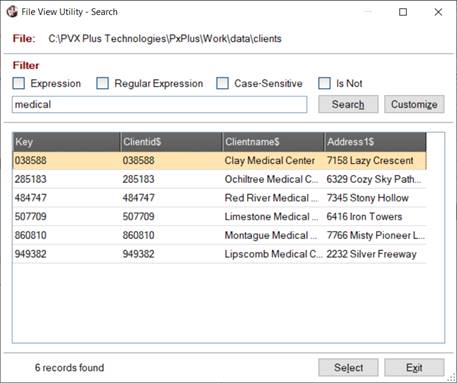Enable the Expression checkbox
The width and height of the screenshot is (457, 383).
click(19, 83)
